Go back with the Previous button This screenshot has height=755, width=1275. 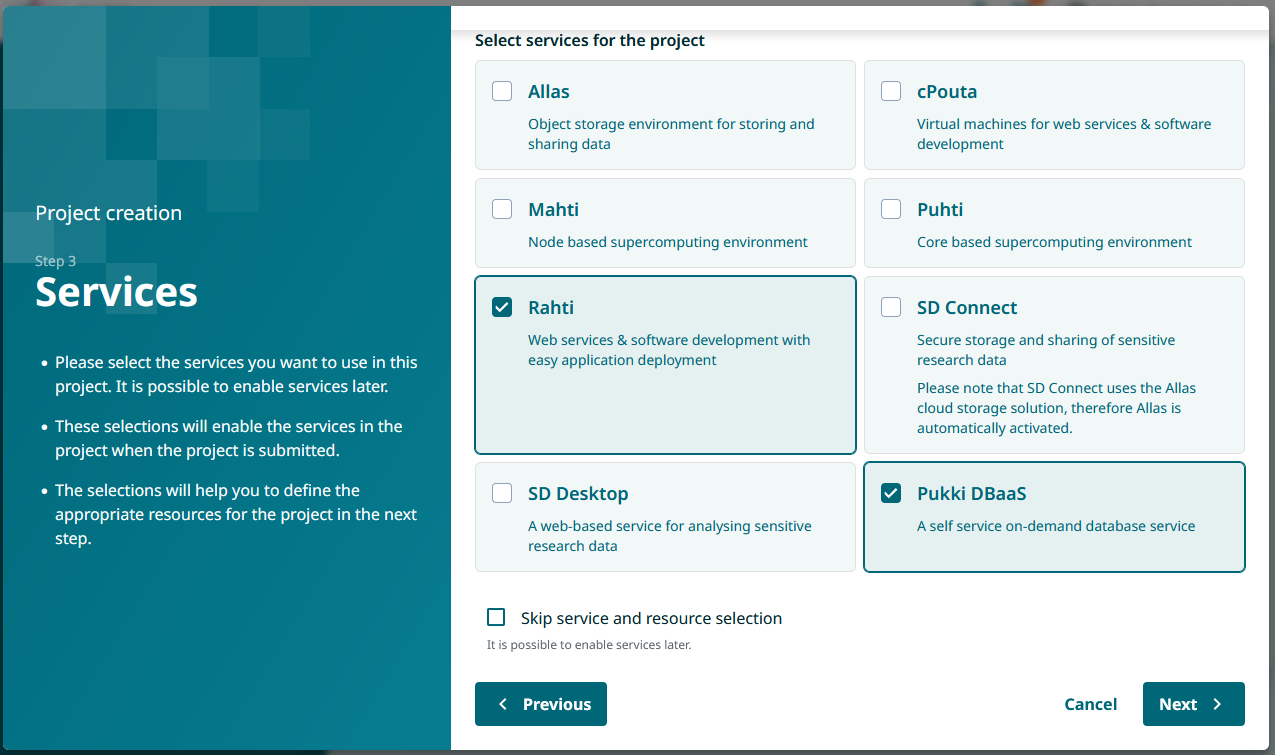pyautogui.click(x=541, y=704)
